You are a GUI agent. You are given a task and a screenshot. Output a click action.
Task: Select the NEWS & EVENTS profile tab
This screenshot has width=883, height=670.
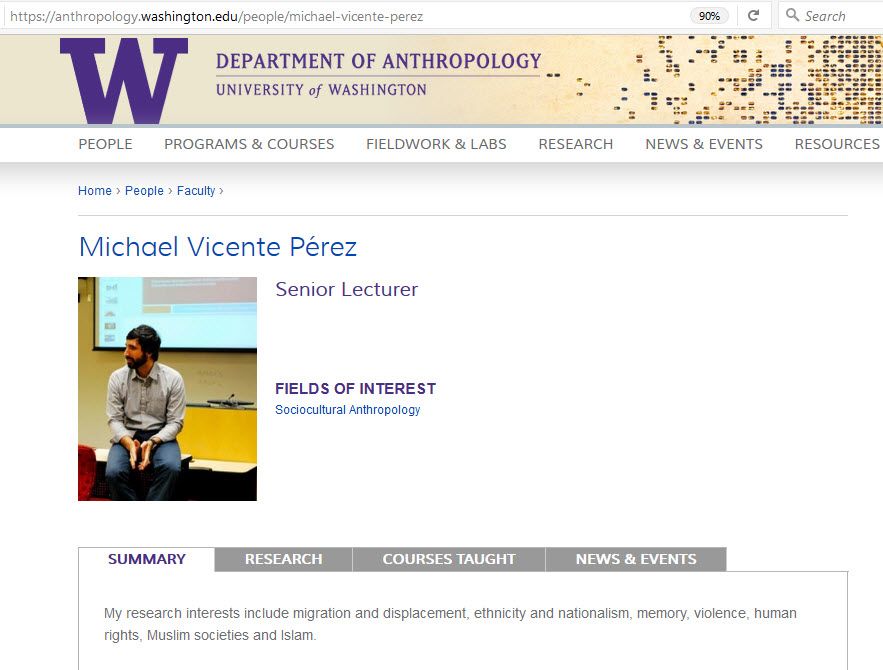(x=634, y=559)
